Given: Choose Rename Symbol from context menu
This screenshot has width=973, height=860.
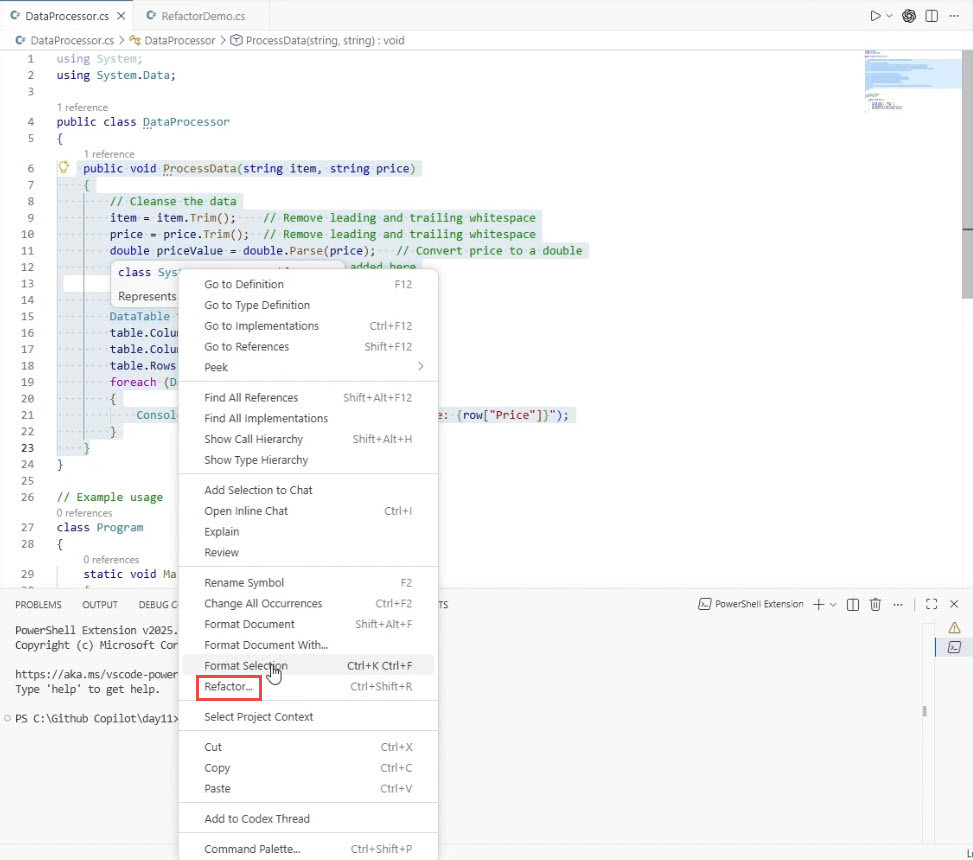Looking at the screenshot, I should click(x=308, y=583).
